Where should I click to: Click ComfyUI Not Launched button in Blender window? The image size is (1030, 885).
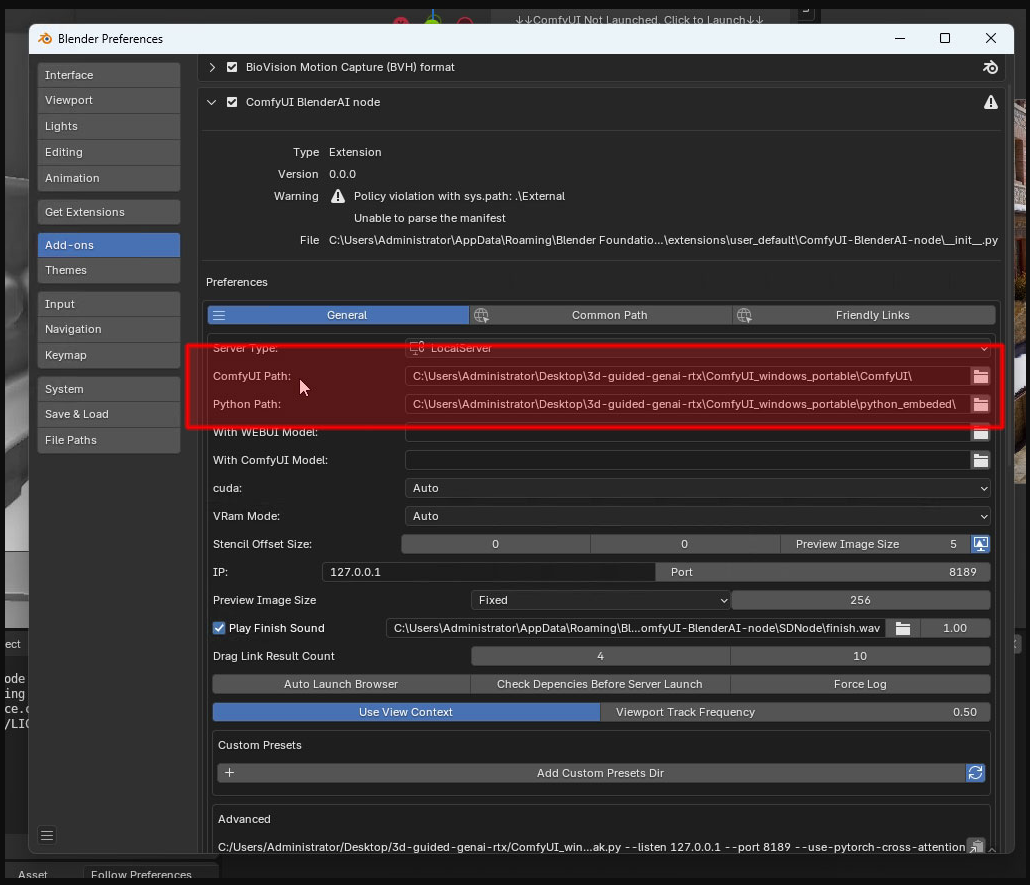(639, 18)
